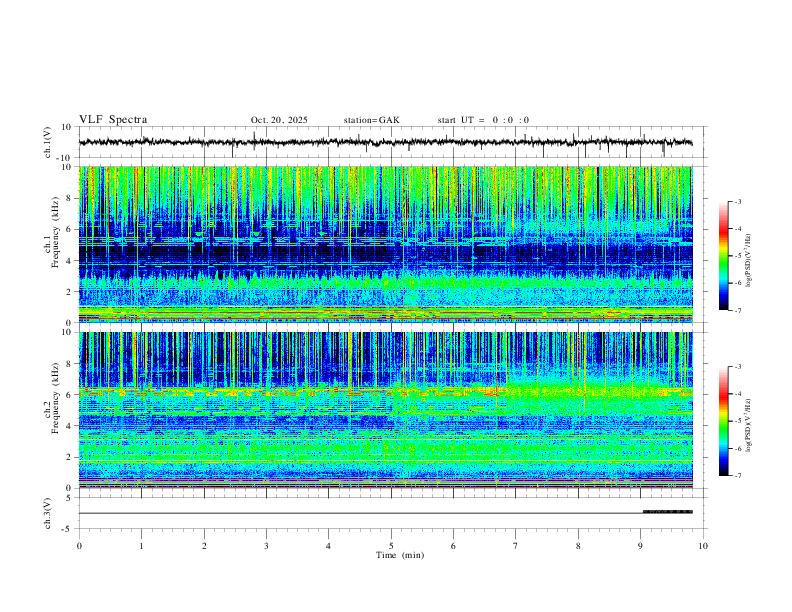Viewport: 792px width, 612px height.
Task: Click the "Time (min)" x-axis label
Action: pyautogui.click(x=400, y=555)
